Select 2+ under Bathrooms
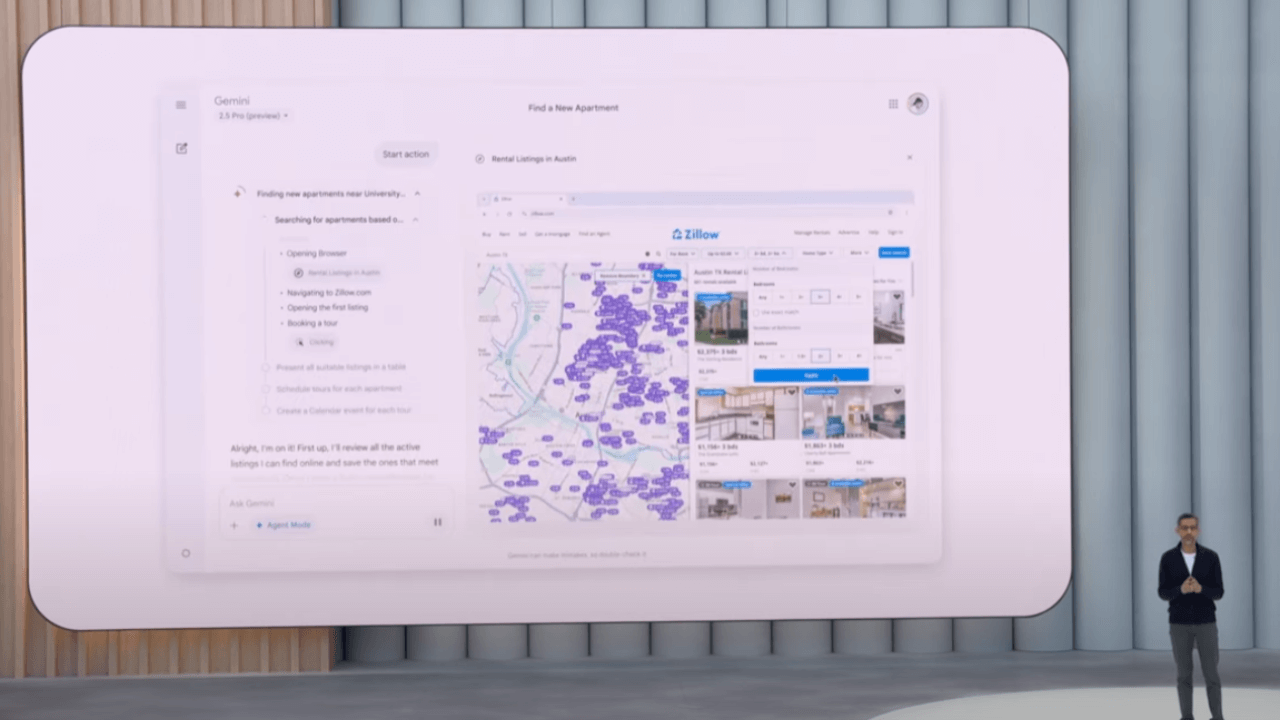This screenshot has height=720, width=1280. coord(820,356)
